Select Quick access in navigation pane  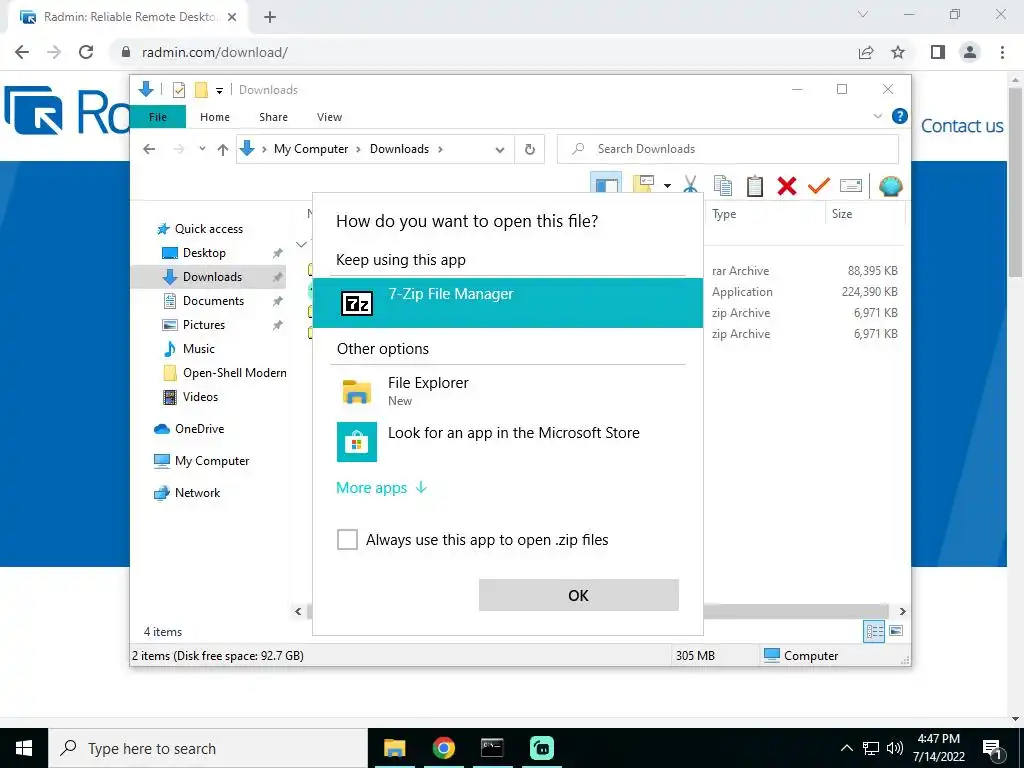208,229
